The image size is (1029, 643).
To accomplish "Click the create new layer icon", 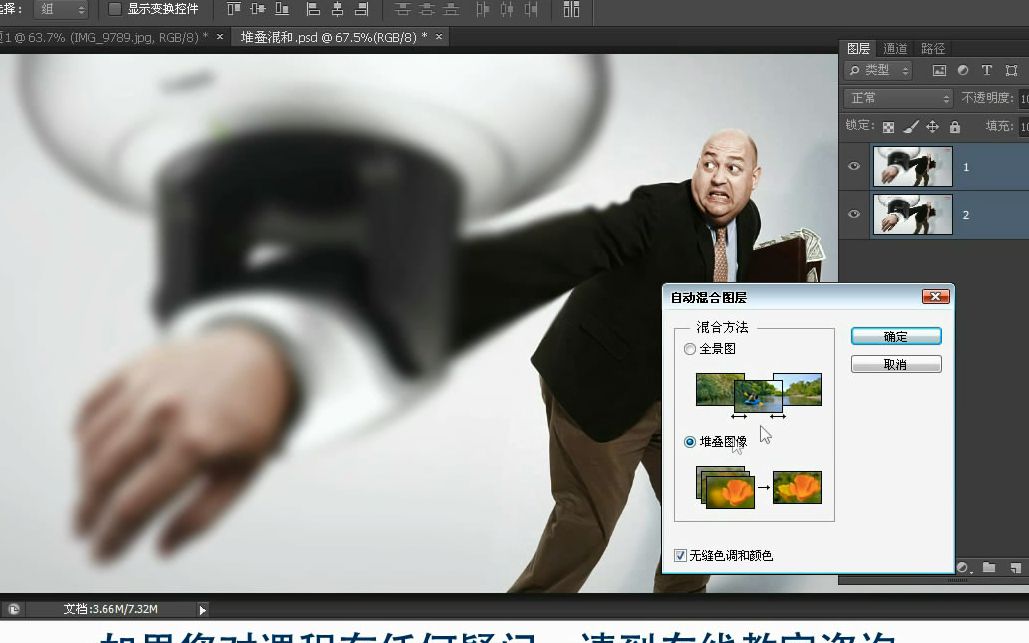I will (1016, 568).
